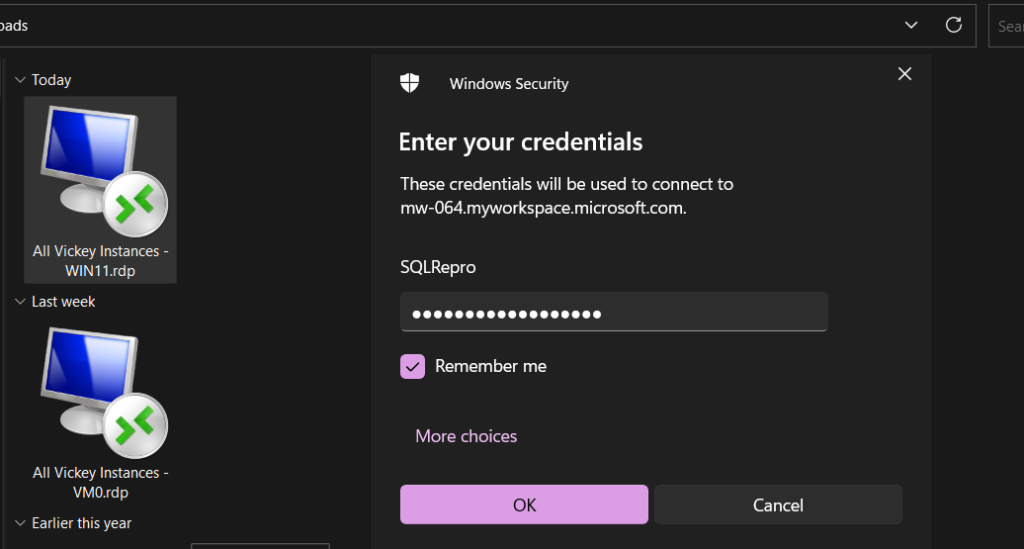Collapse the Today file group
The width and height of the screenshot is (1024, 549).
20,80
